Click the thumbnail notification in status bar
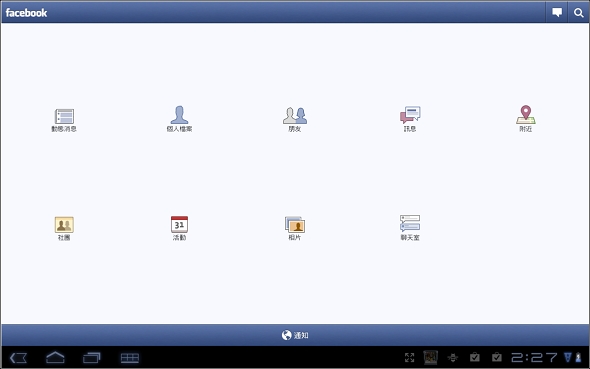 431,357
